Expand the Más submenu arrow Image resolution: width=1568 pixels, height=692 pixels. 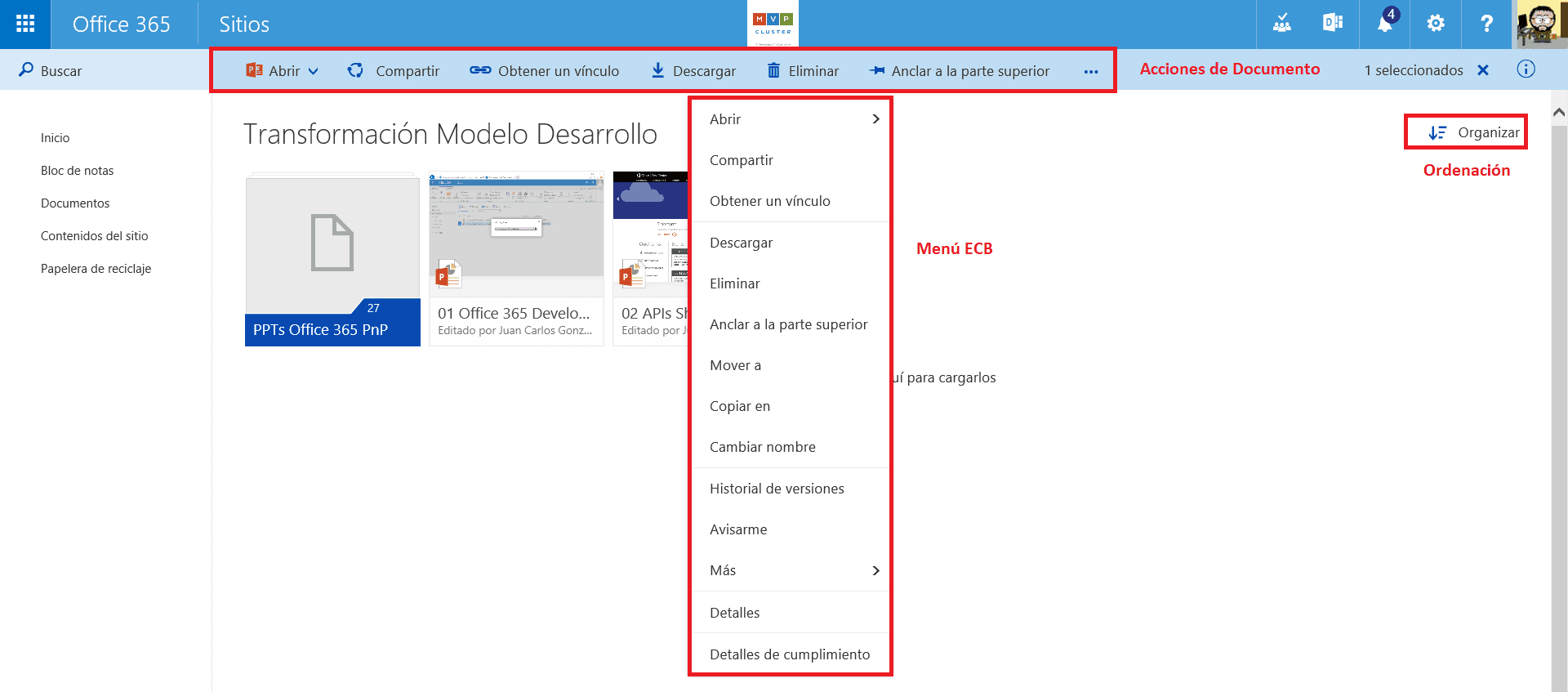[875, 570]
